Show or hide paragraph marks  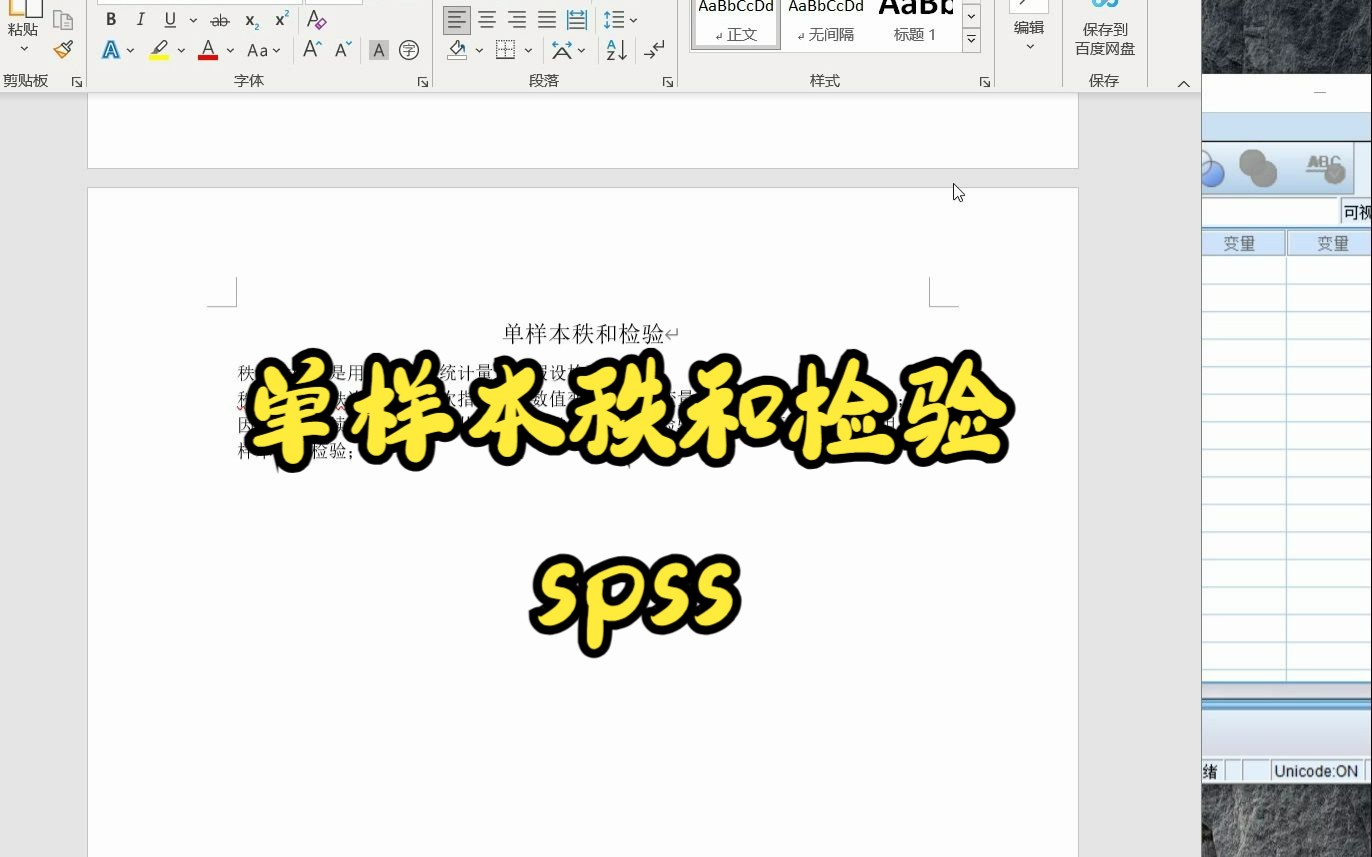point(654,50)
